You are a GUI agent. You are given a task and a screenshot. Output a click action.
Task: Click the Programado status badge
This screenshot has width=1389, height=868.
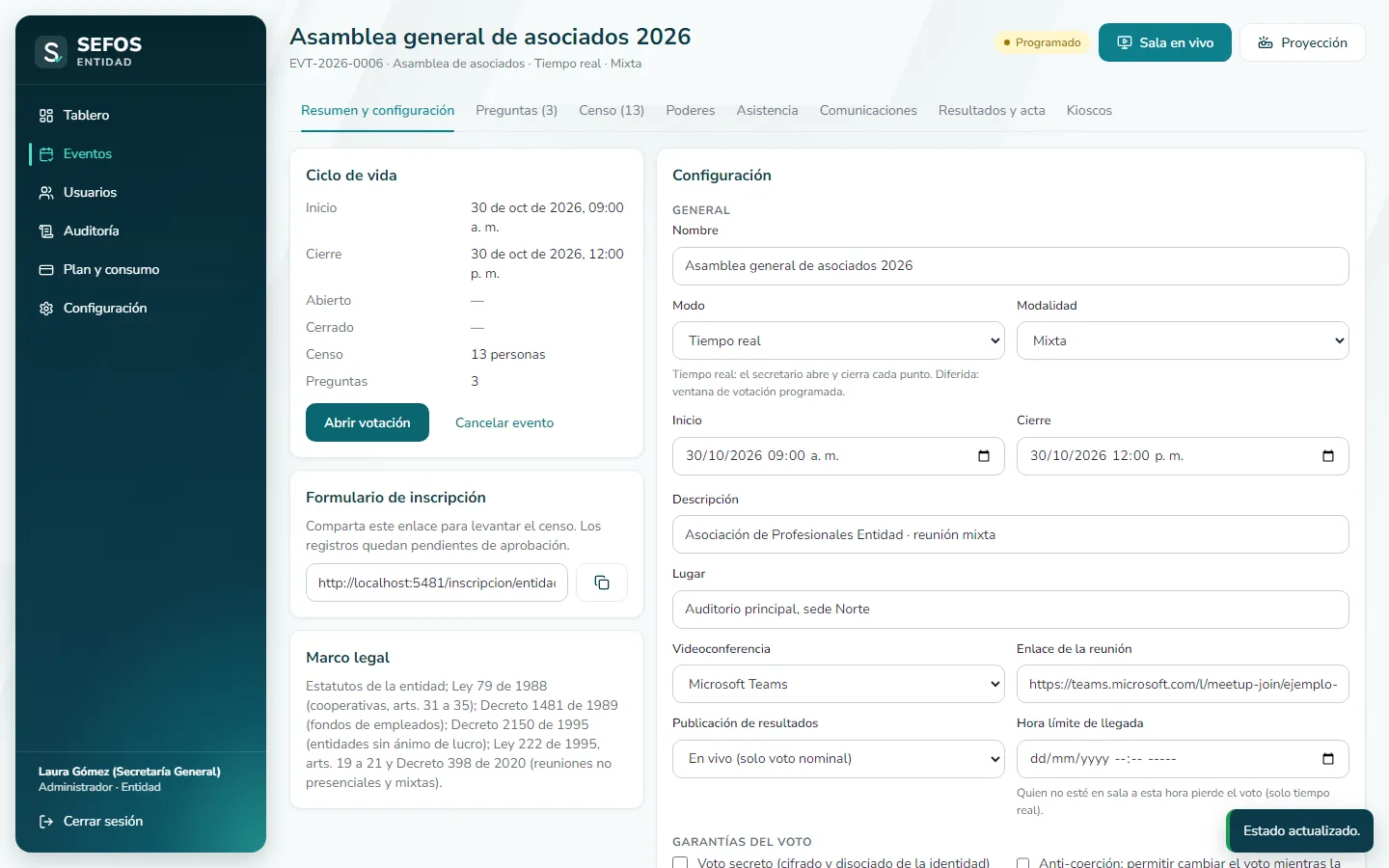click(1042, 42)
